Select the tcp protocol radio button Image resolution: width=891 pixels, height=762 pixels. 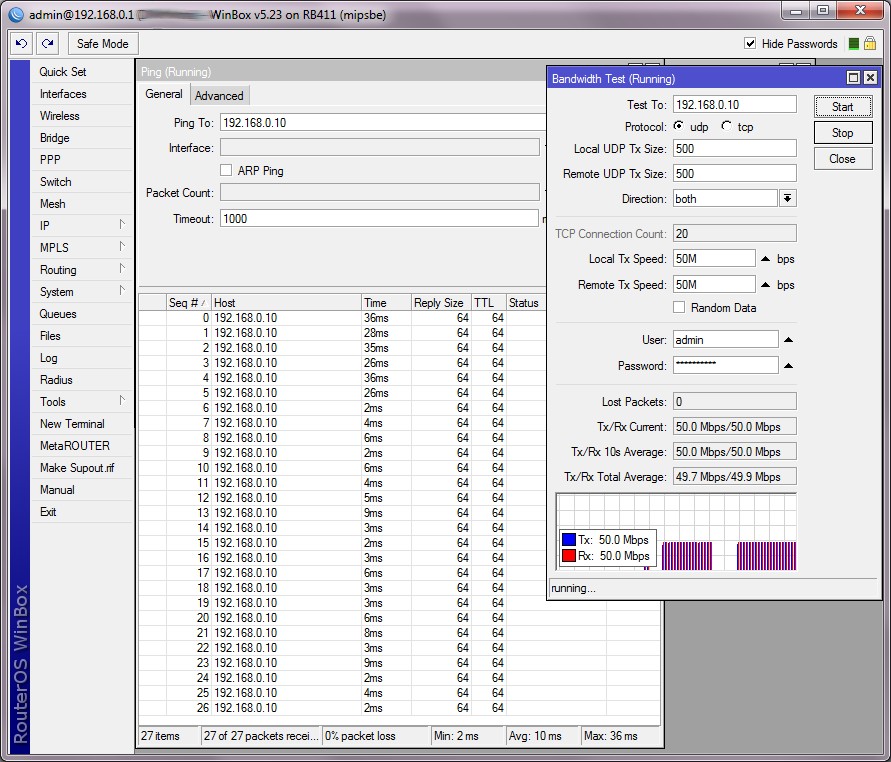726,127
